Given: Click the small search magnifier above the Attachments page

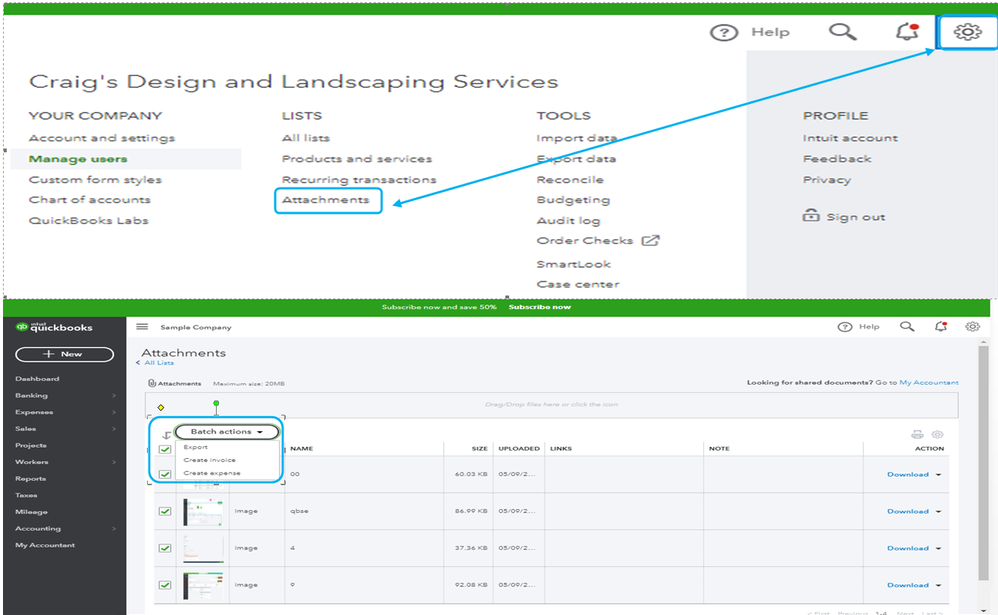Looking at the screenshot, I should point(907,327).
